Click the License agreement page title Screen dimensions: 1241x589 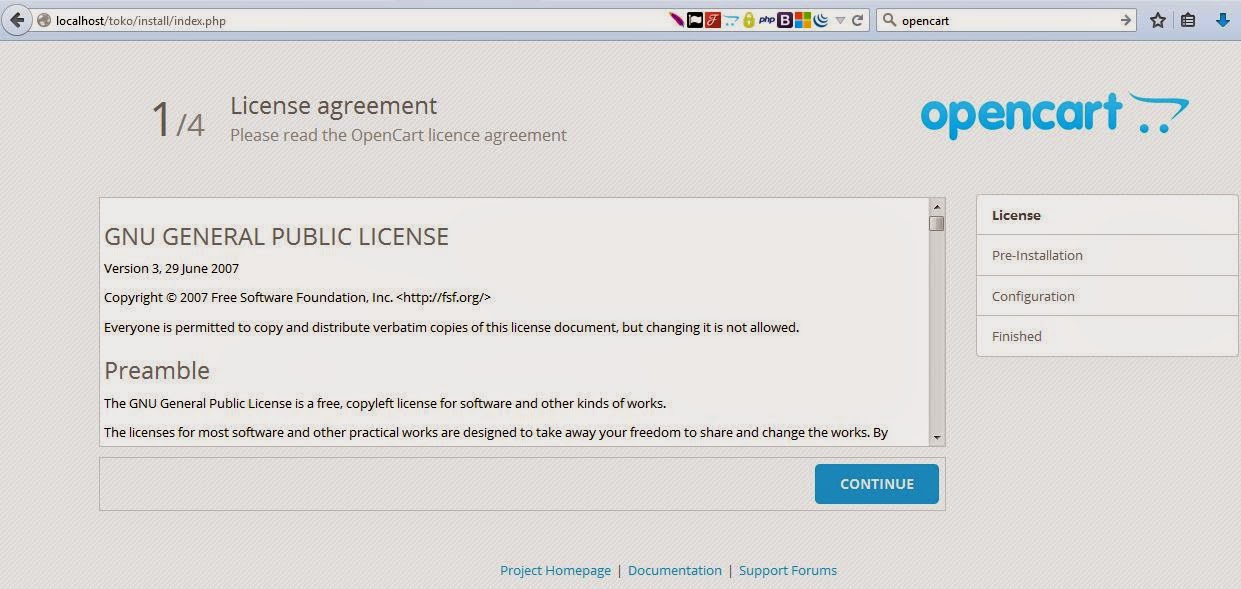(333, 105)
